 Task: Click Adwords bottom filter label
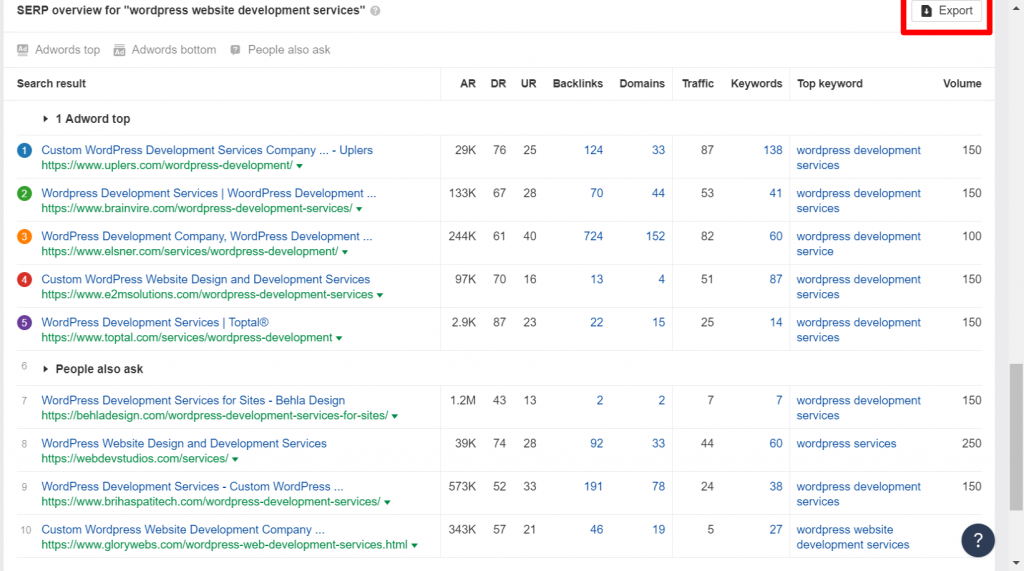click(174, 50)
